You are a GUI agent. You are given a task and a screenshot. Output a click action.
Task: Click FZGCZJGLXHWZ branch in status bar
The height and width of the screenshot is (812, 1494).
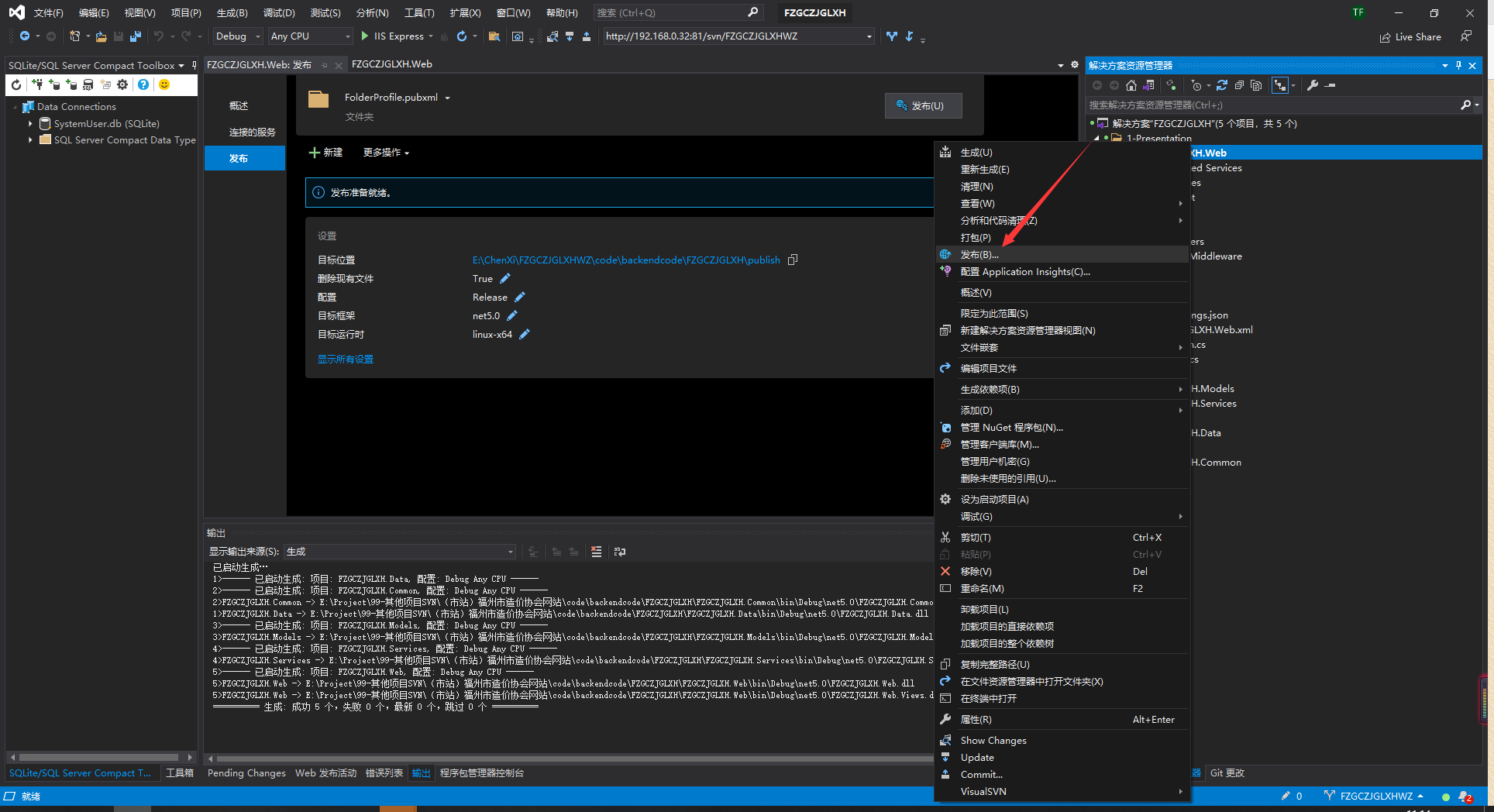click(x=1373, y=796)
